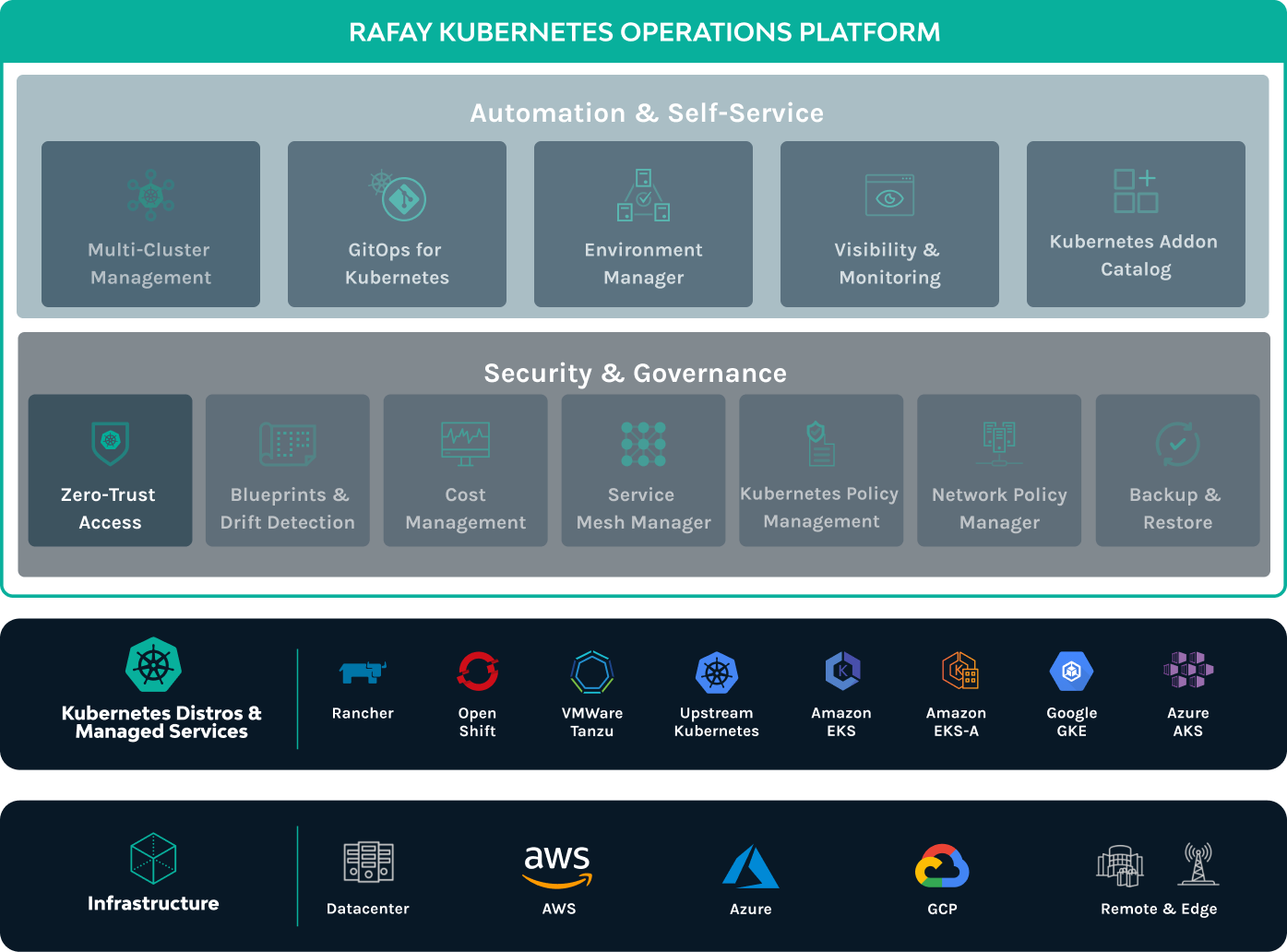This screenshot has height=952, width=1287.
Task: Click the Open Shift label
Action: [x=478, y=722]
